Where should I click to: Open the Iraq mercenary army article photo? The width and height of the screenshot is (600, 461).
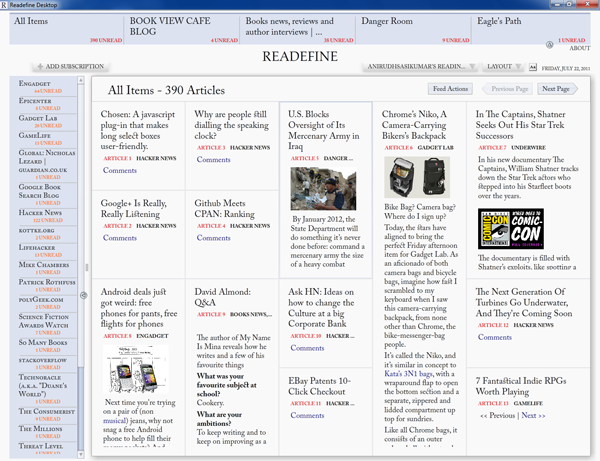point(323,189)
